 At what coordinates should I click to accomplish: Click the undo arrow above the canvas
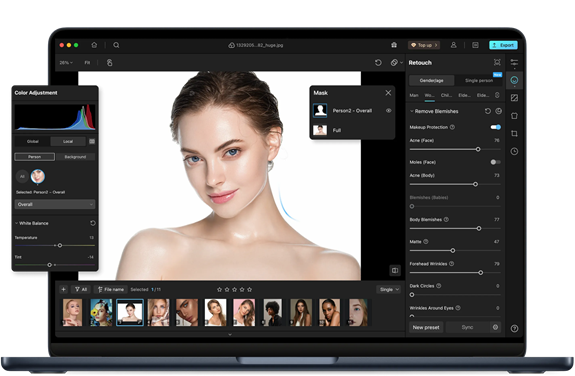click(x=378, y=63)
